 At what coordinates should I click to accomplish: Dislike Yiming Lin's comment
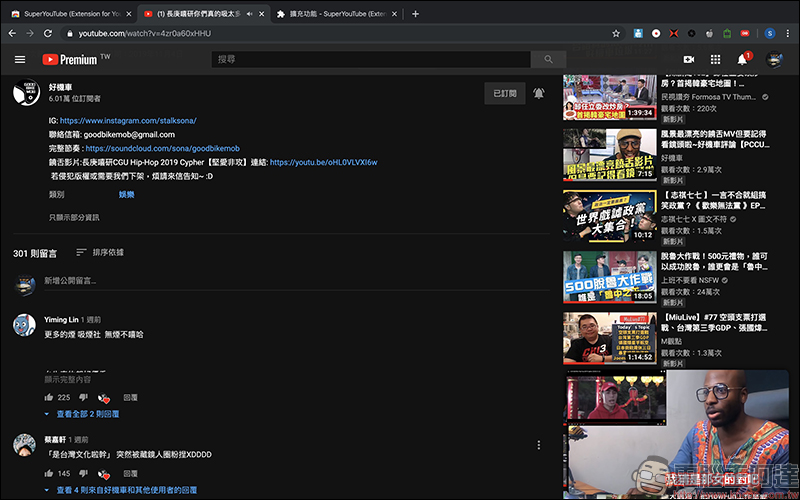click(x=83, y=397)
